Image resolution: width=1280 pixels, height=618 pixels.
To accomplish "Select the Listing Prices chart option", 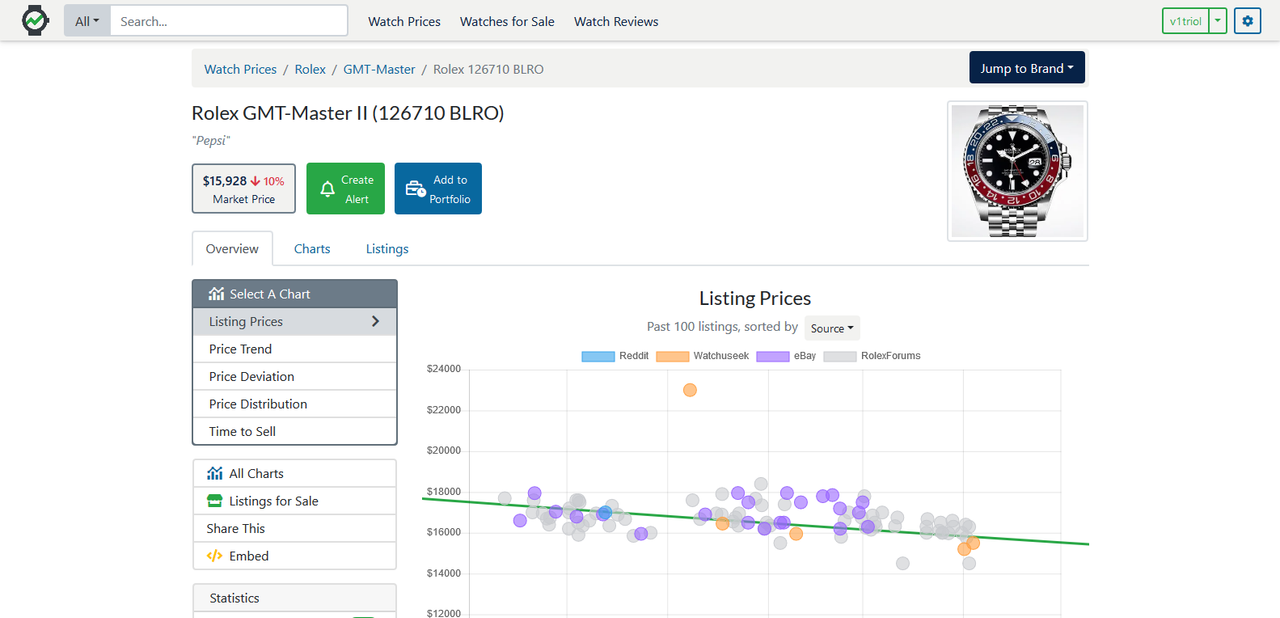I will (295, 321).
